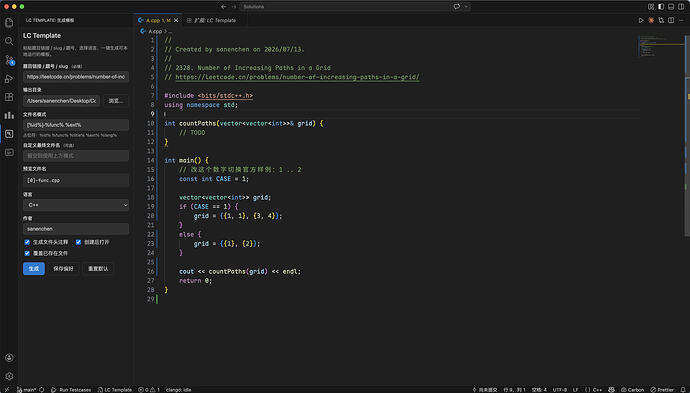
Task: Open the Extensions view
Action: pyautogui.click(x=9, y=97)
